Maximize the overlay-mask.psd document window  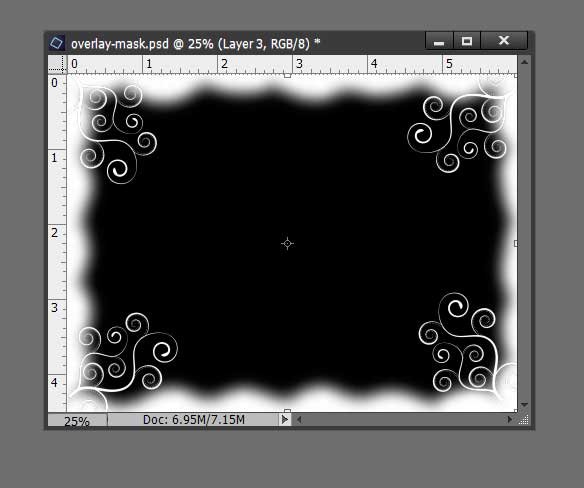(x=467, y=41)
